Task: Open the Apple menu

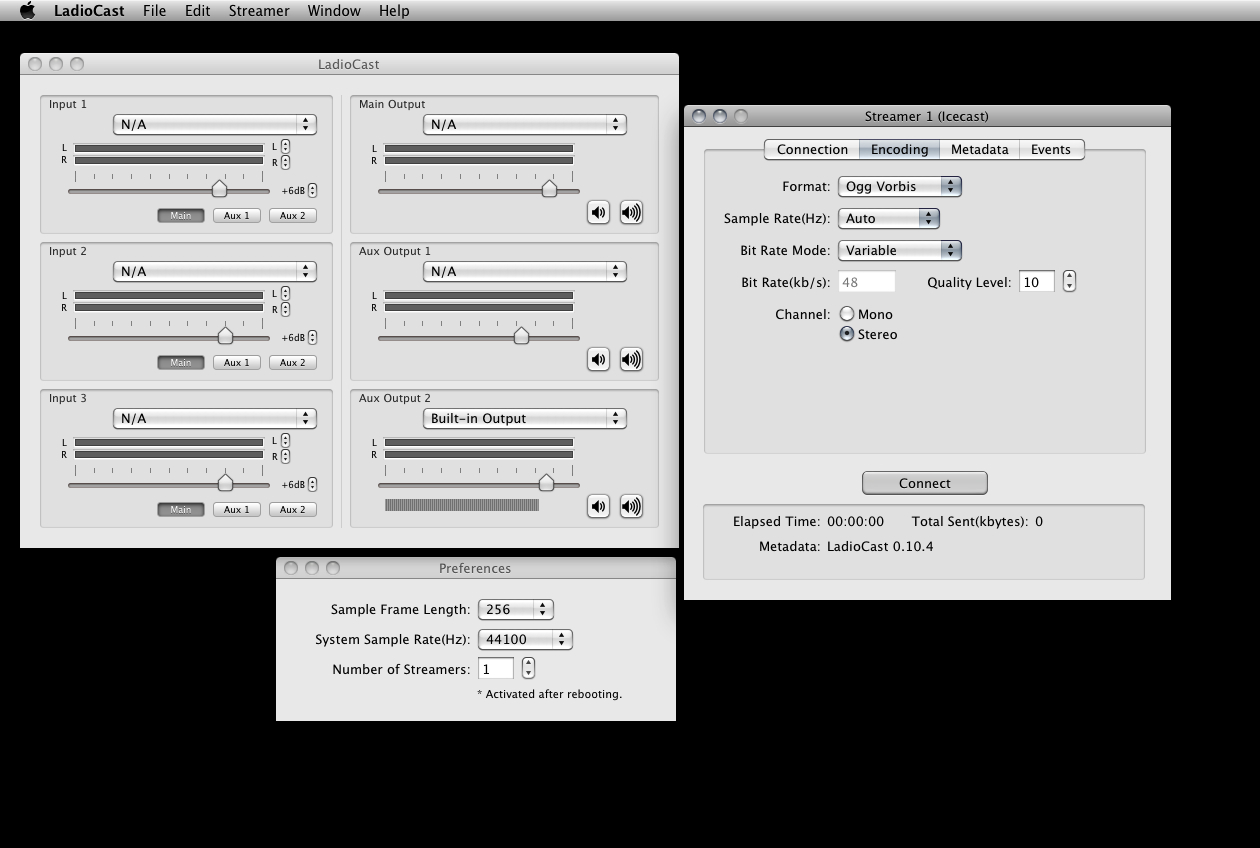Action: [27, 11]
